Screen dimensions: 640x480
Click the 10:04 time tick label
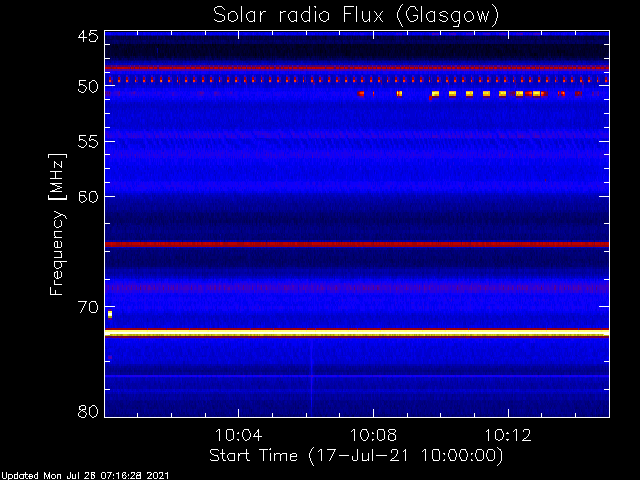click(x=238, y=435)
